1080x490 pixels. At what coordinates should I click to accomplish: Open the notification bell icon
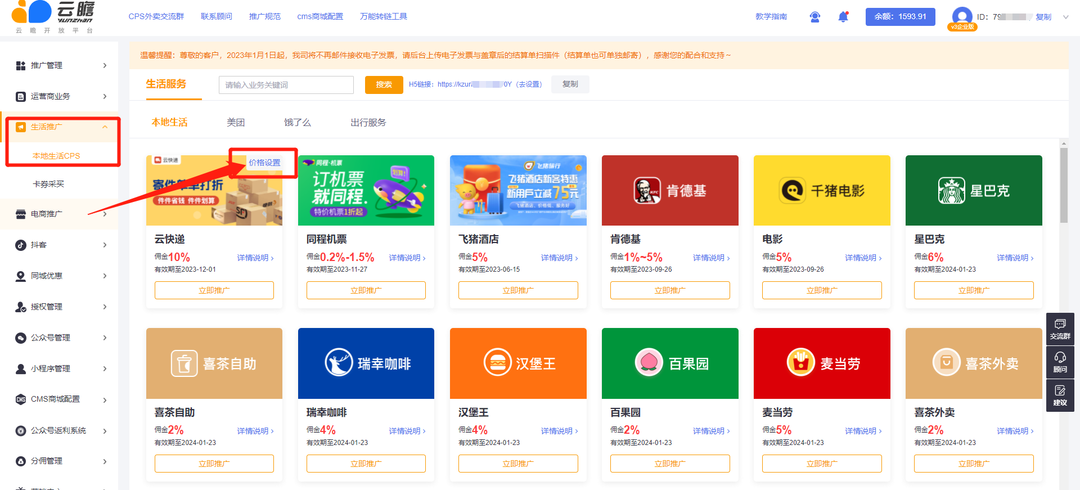tap(843, 17)
